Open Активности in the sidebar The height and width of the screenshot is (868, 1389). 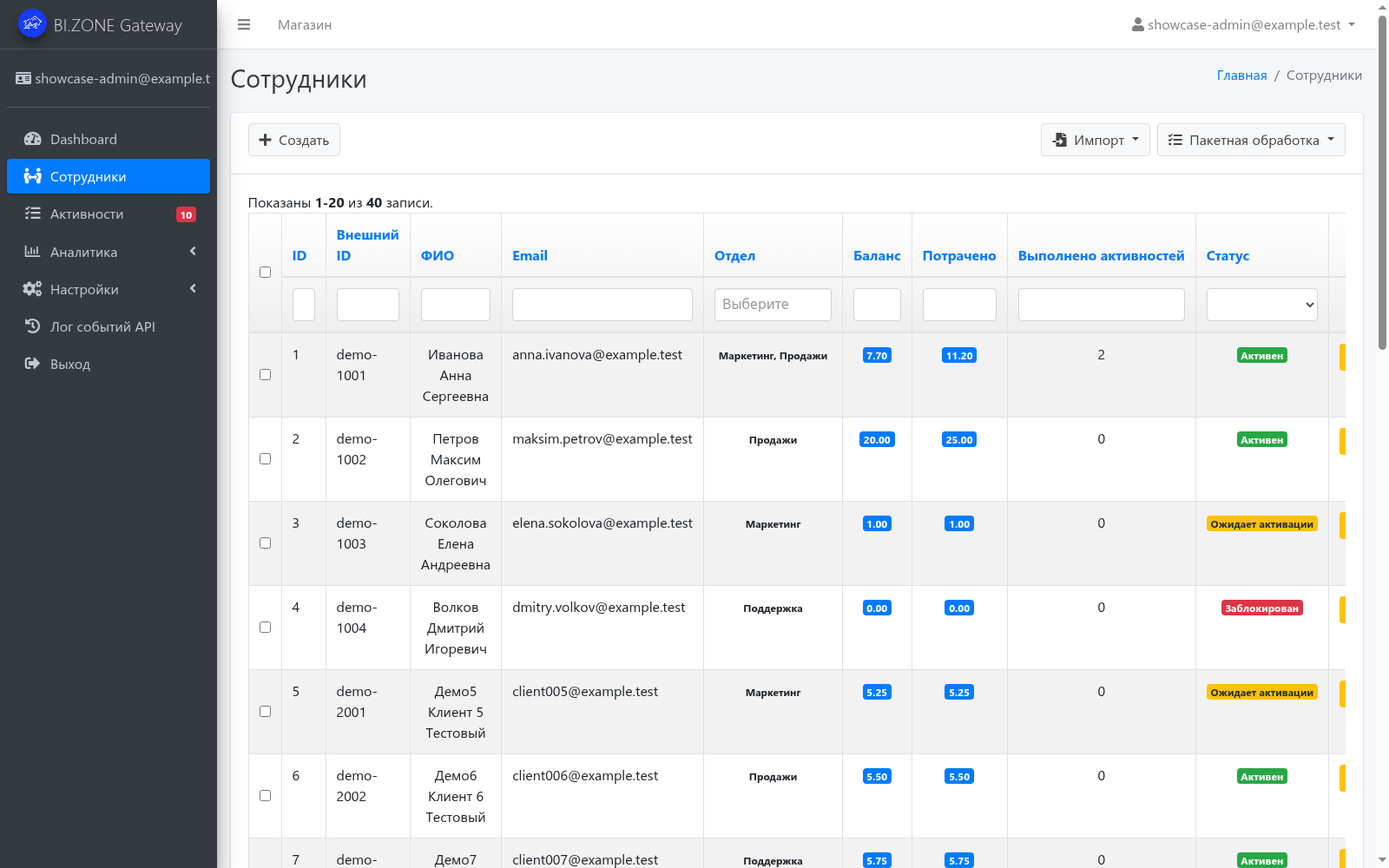(x=109, y=214)
